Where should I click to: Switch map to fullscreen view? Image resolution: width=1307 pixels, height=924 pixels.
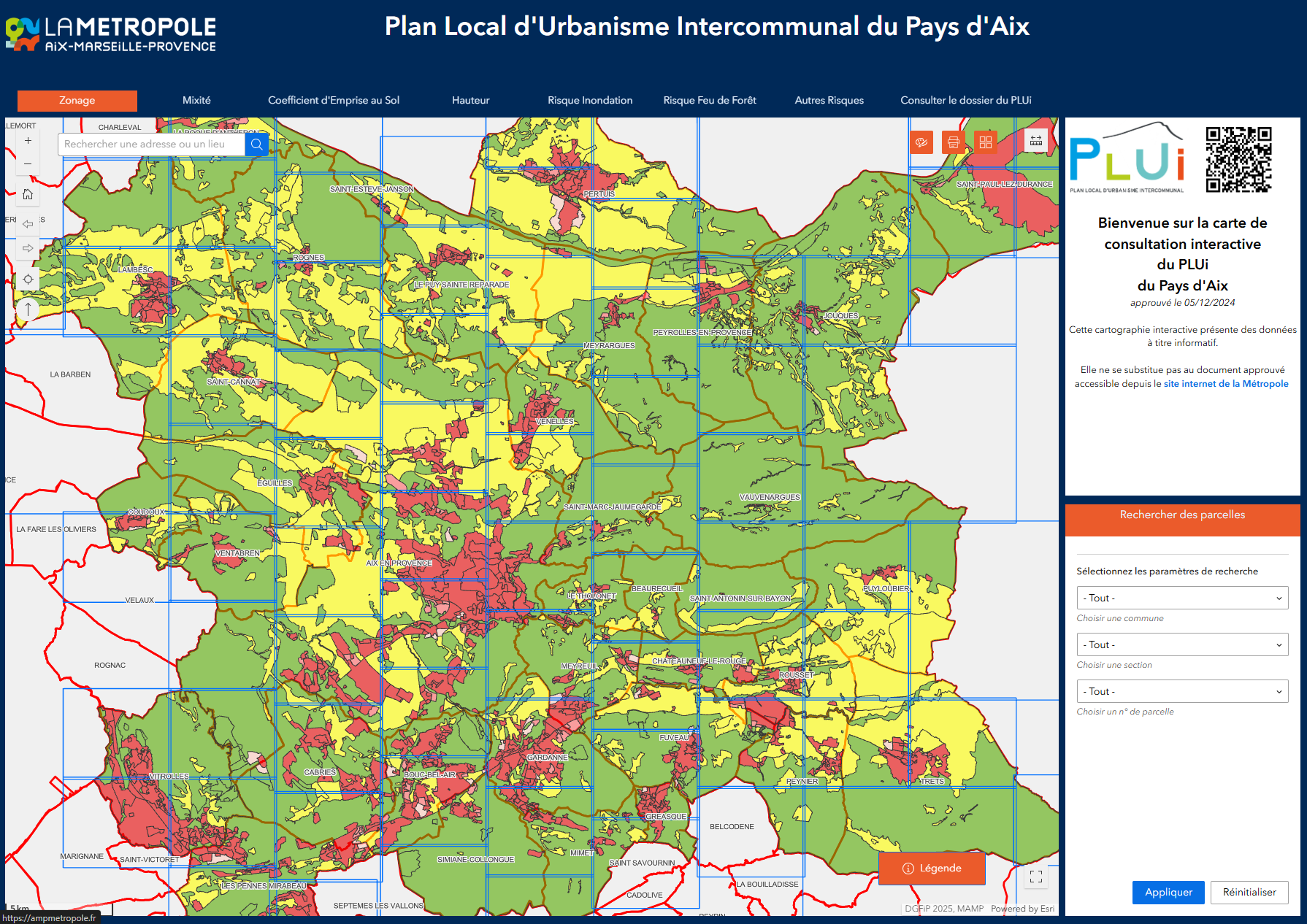1035,877
